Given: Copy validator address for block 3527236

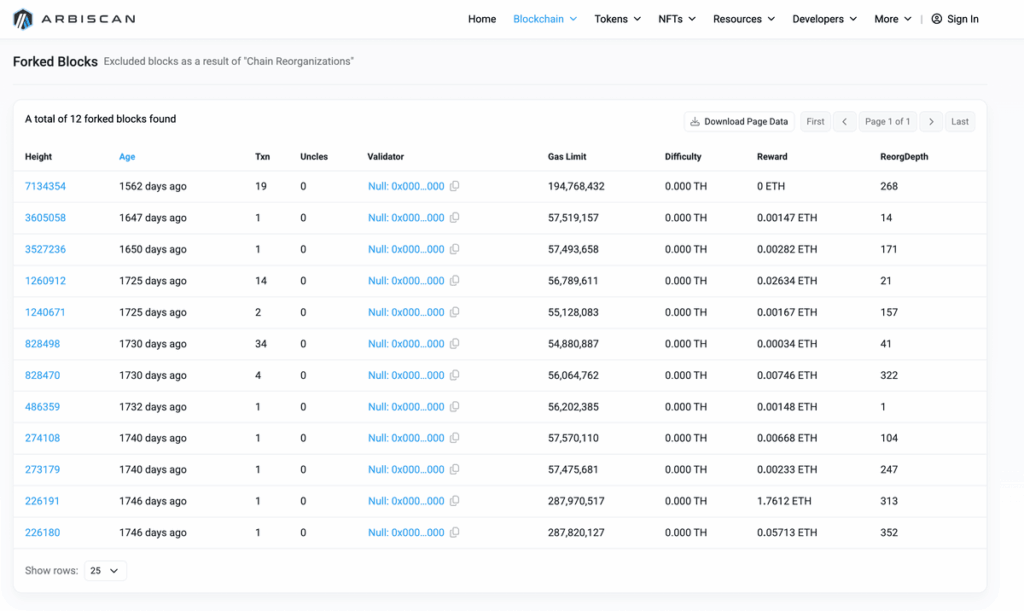Looking at the screenshot, I should tap(455, 249).
